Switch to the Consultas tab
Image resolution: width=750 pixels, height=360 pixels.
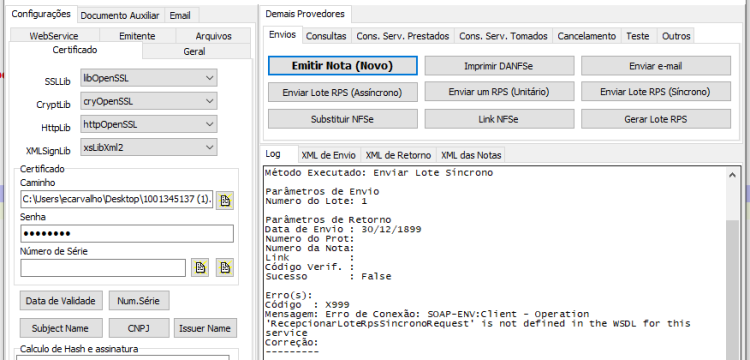click(x=326, y=36)
